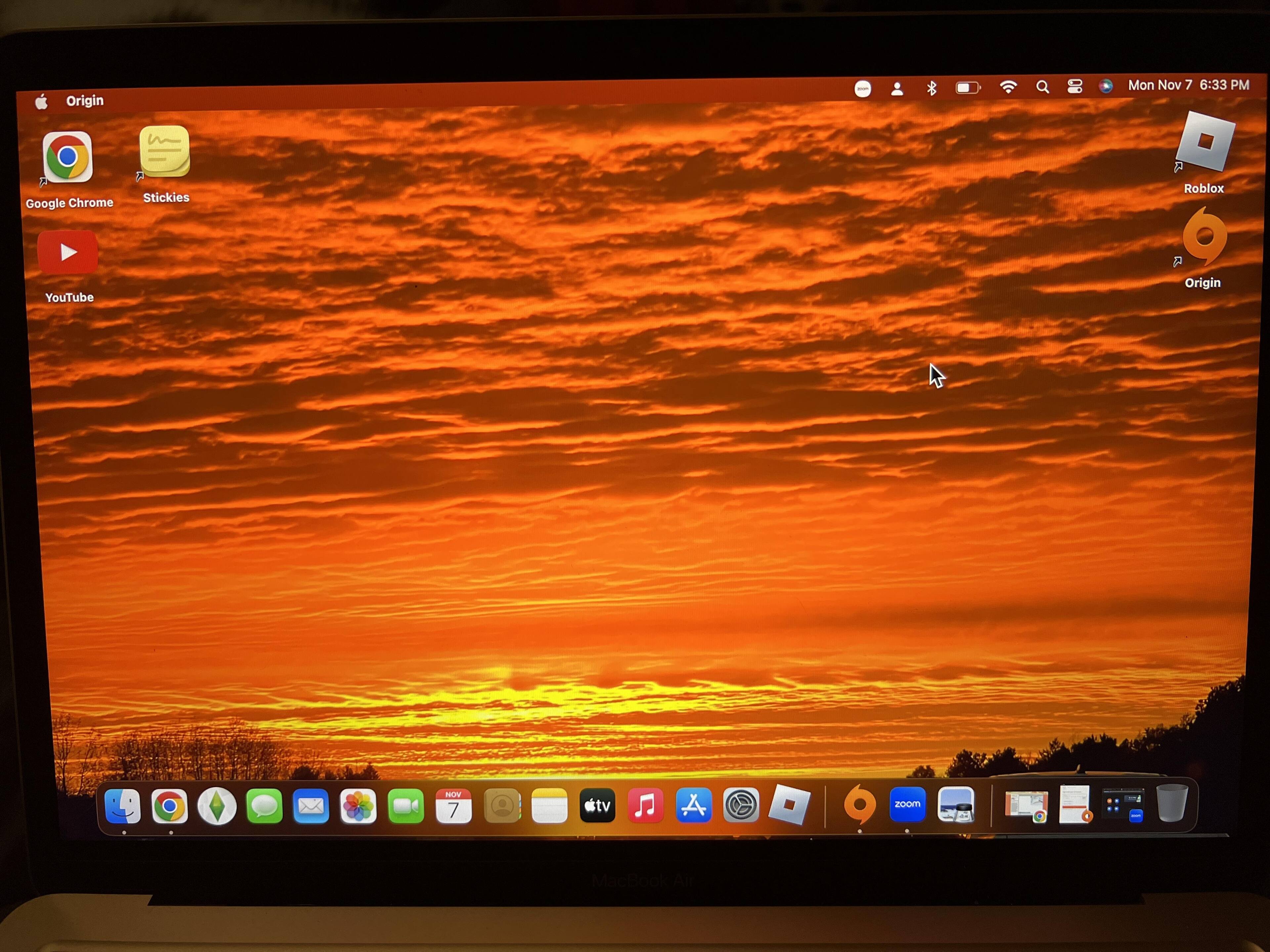Select the YouTube desktop shortcut
1270x952 pixels.
68,253
